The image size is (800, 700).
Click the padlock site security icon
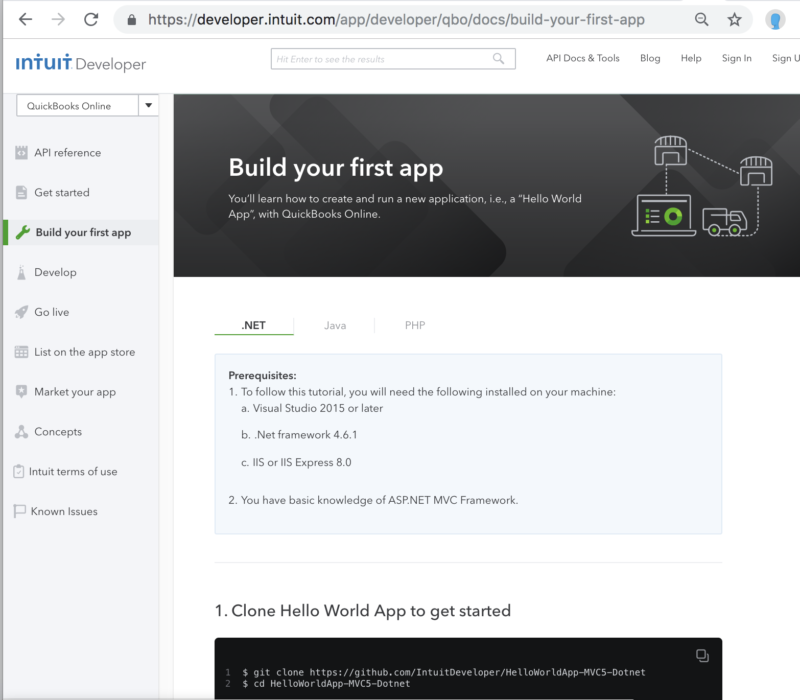132,20
